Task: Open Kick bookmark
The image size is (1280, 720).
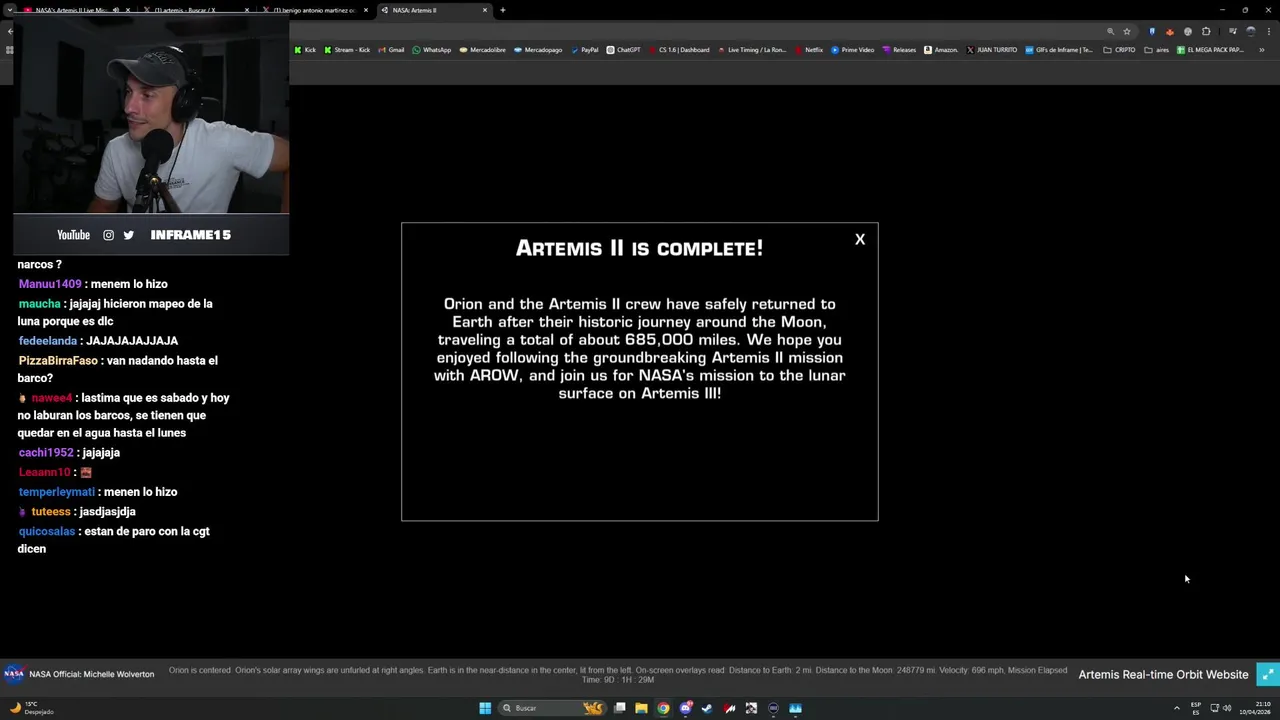Action: click(305, 50)
